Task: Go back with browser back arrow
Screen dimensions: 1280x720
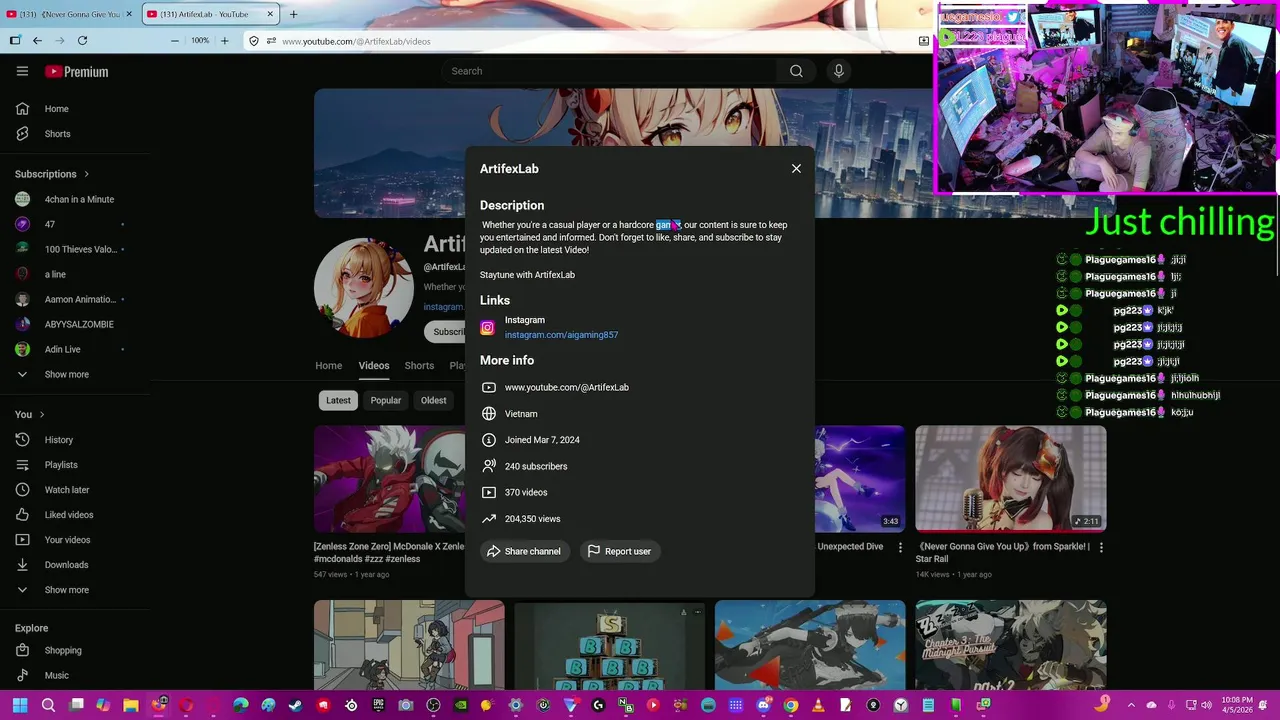Action: click(37, 41)
